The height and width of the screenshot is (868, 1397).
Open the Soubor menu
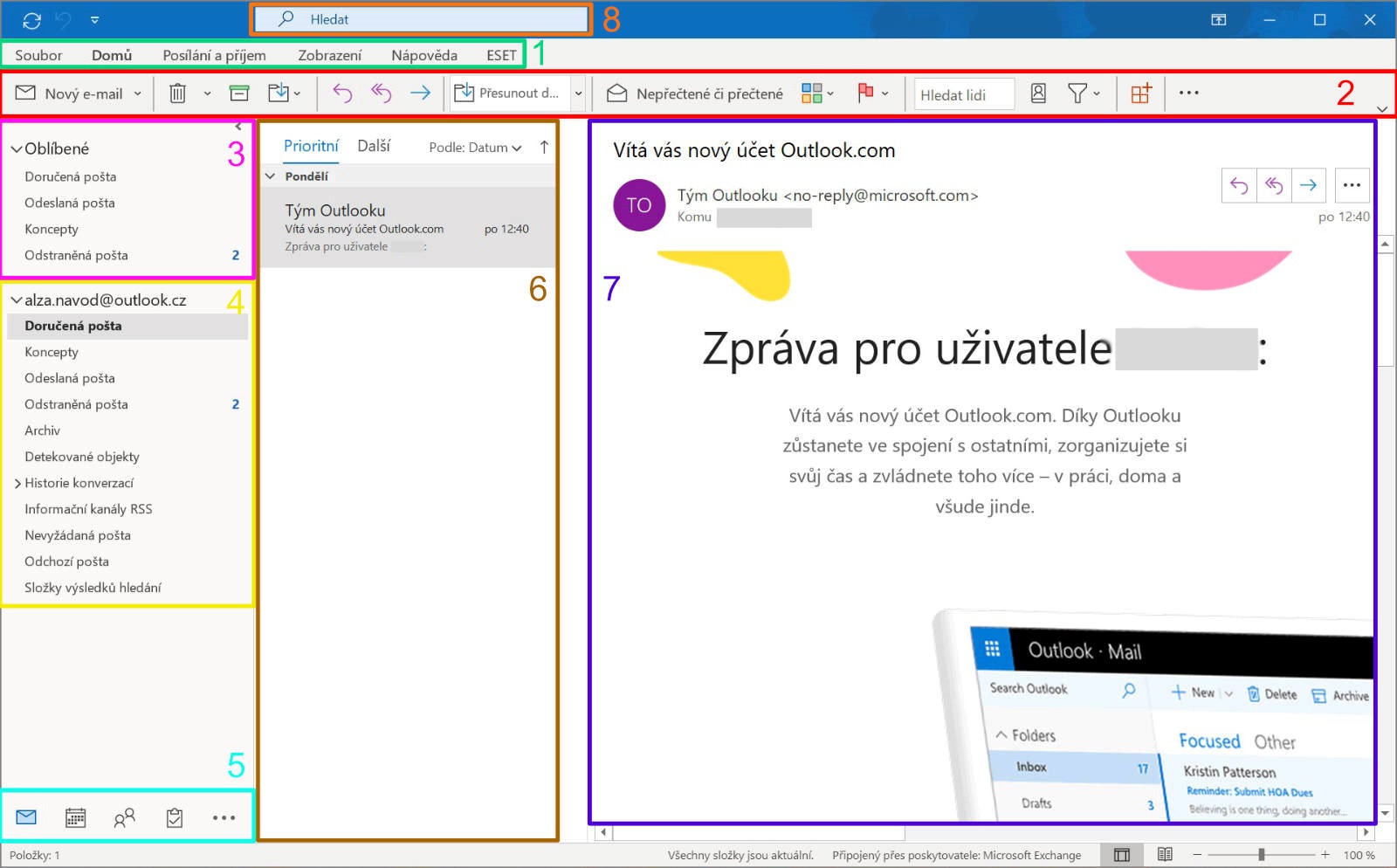coord(38,55)
